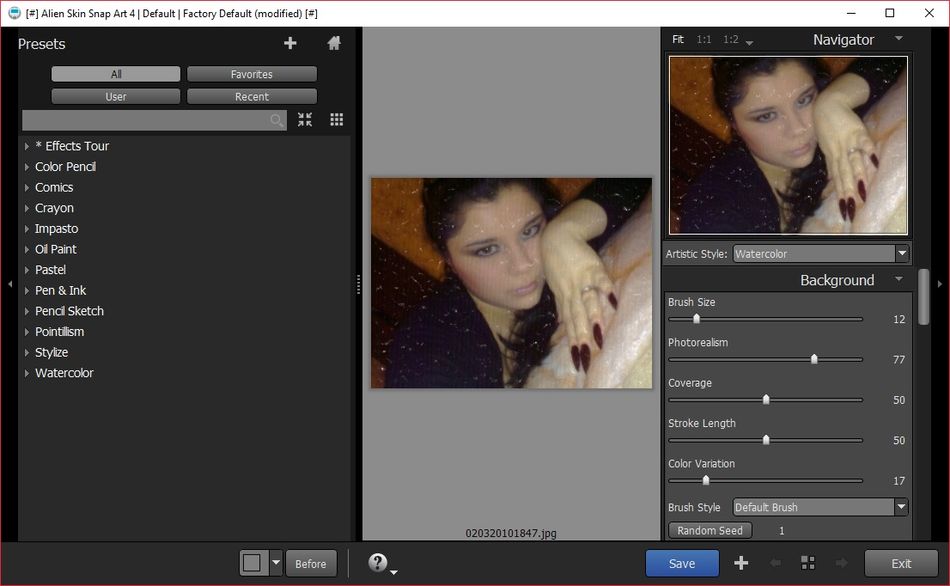Screen dimensions: 950x586
Task: Click the main preview image
Action: click(x=511, y=283)
